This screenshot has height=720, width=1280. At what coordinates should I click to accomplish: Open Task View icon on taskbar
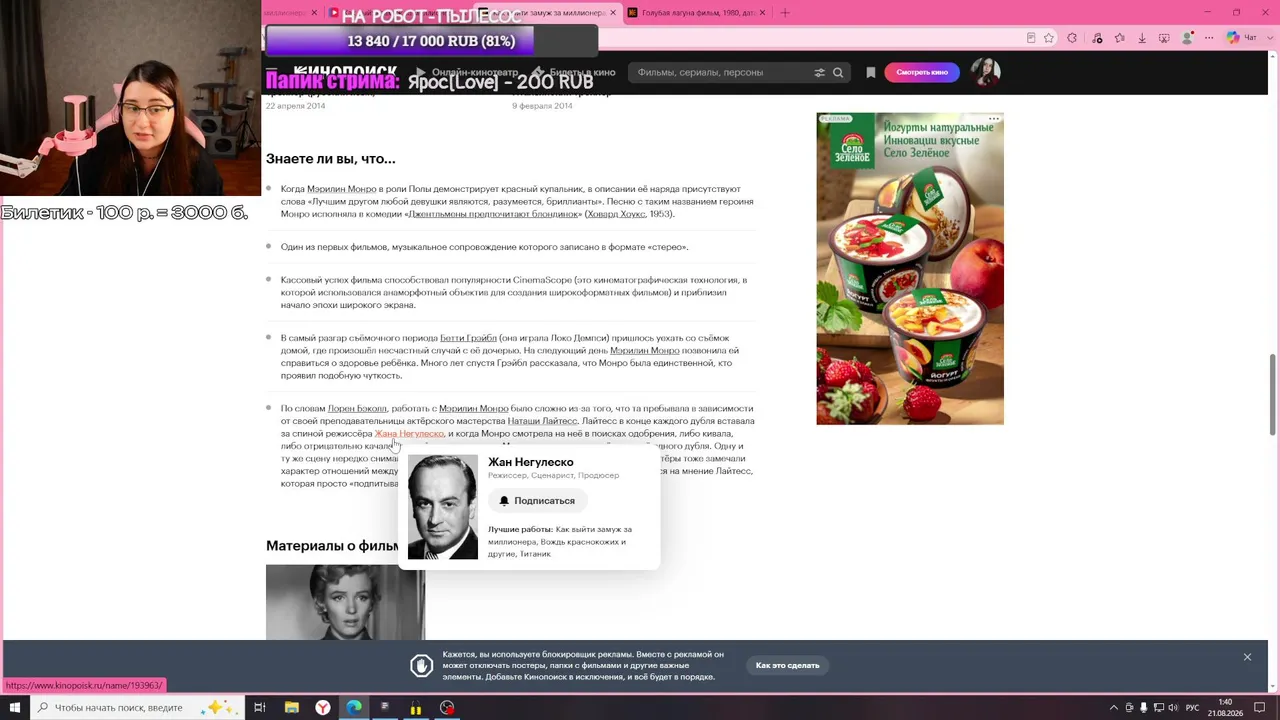259,708
